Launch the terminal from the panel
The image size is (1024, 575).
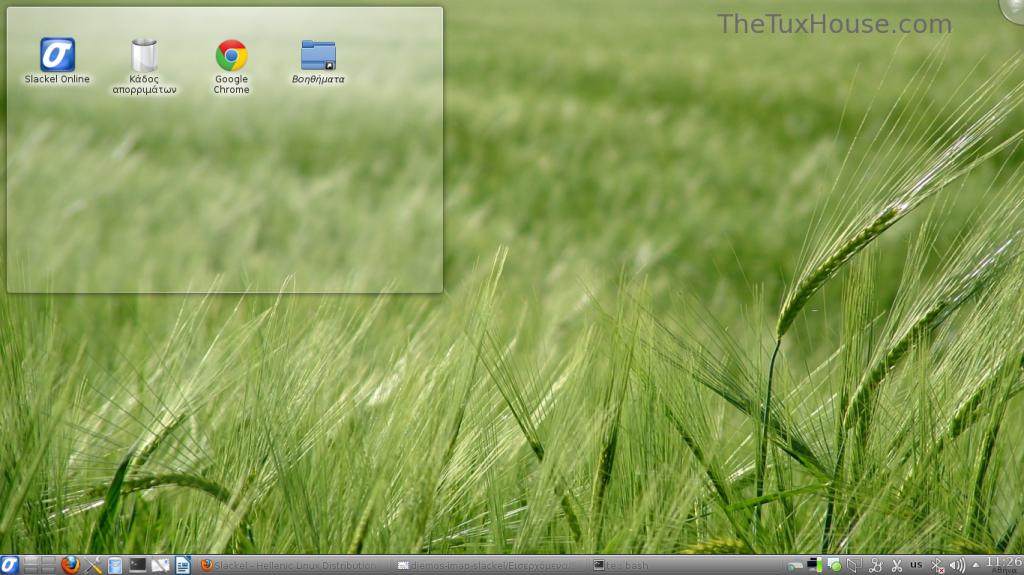(x=137, y=565)
